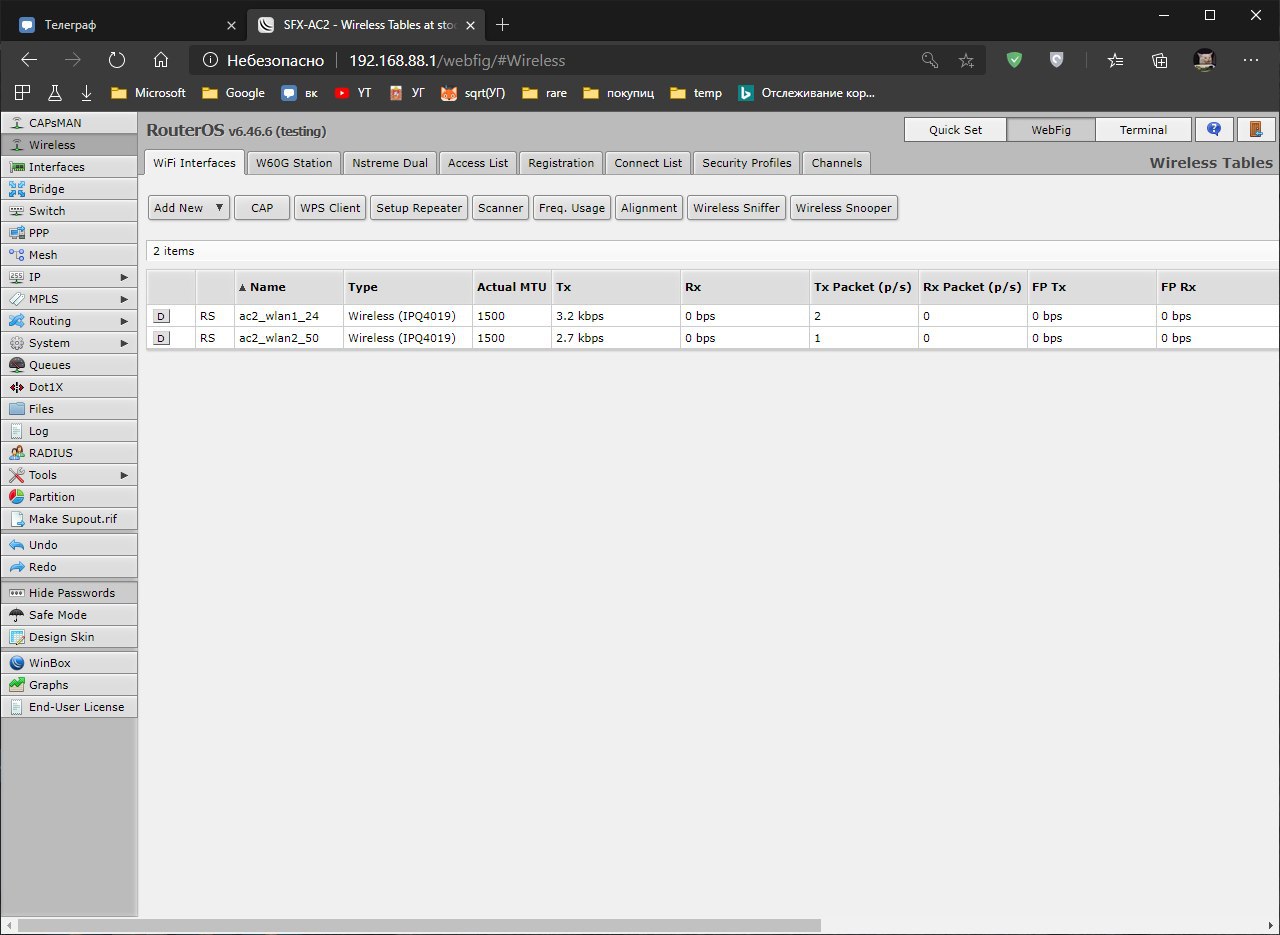Switch to Channels tab
Viewport: 1280px width, 935px height.
tap(837, 163)
